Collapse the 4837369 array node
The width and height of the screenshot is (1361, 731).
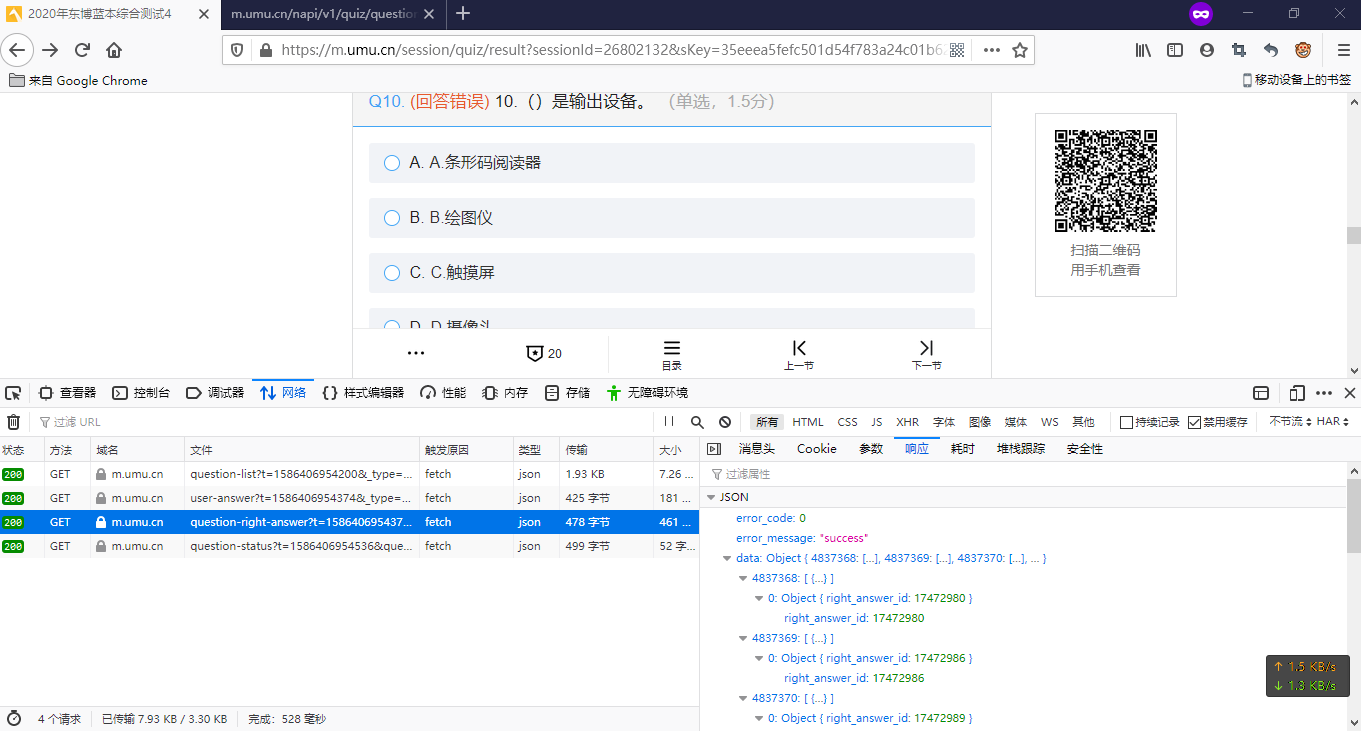743,638
